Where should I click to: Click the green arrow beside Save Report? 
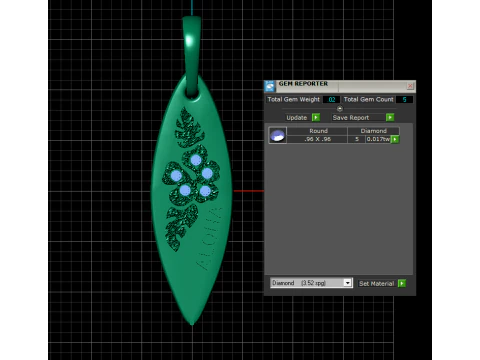(390, 117)
